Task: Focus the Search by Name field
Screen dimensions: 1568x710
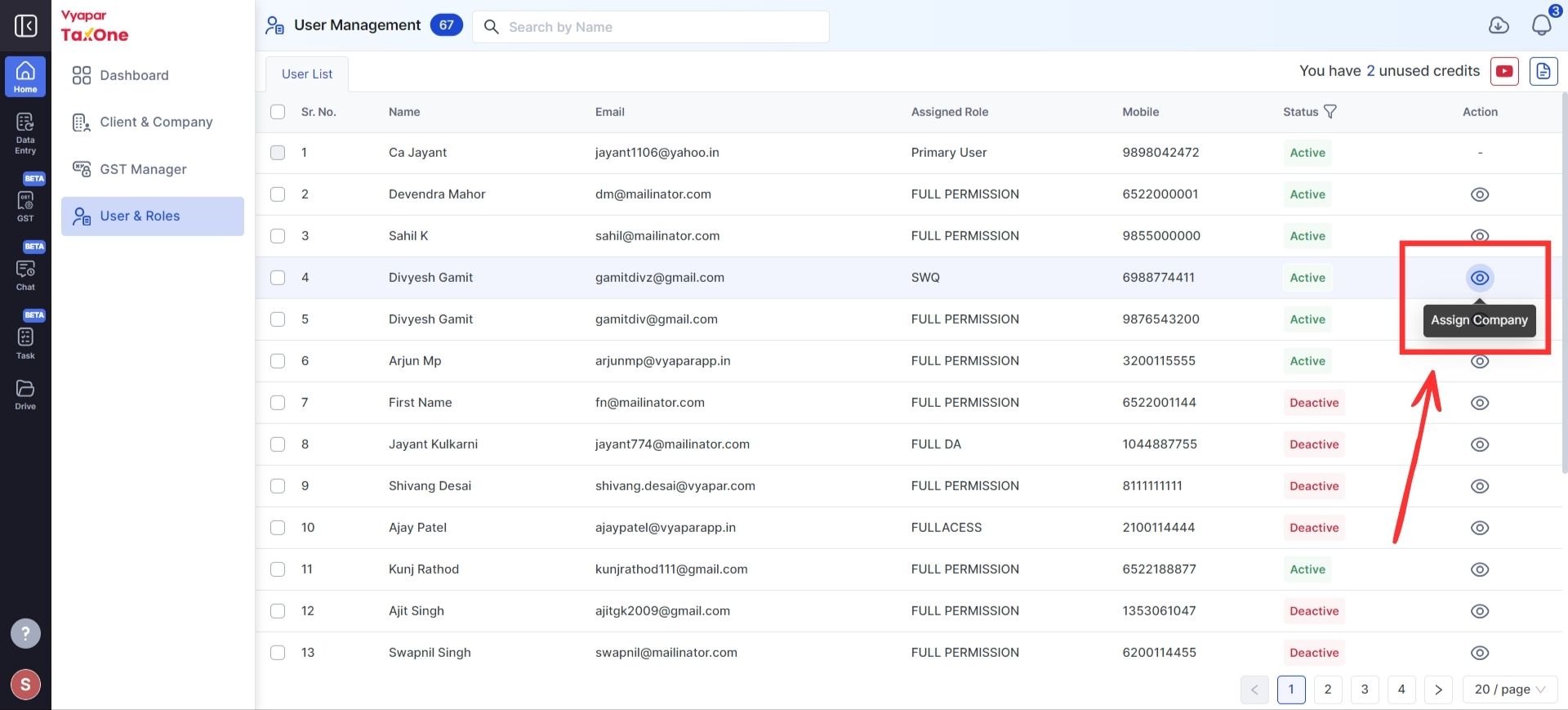Action: click(x=651, y=27)
